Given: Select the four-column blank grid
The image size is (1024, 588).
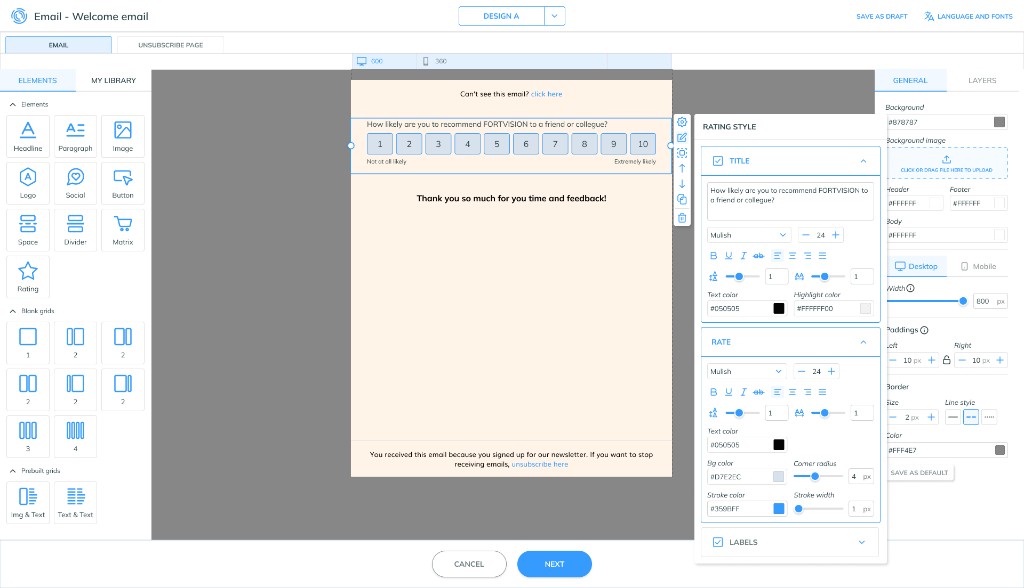Looking at the screenshot, I should [75, 436].
